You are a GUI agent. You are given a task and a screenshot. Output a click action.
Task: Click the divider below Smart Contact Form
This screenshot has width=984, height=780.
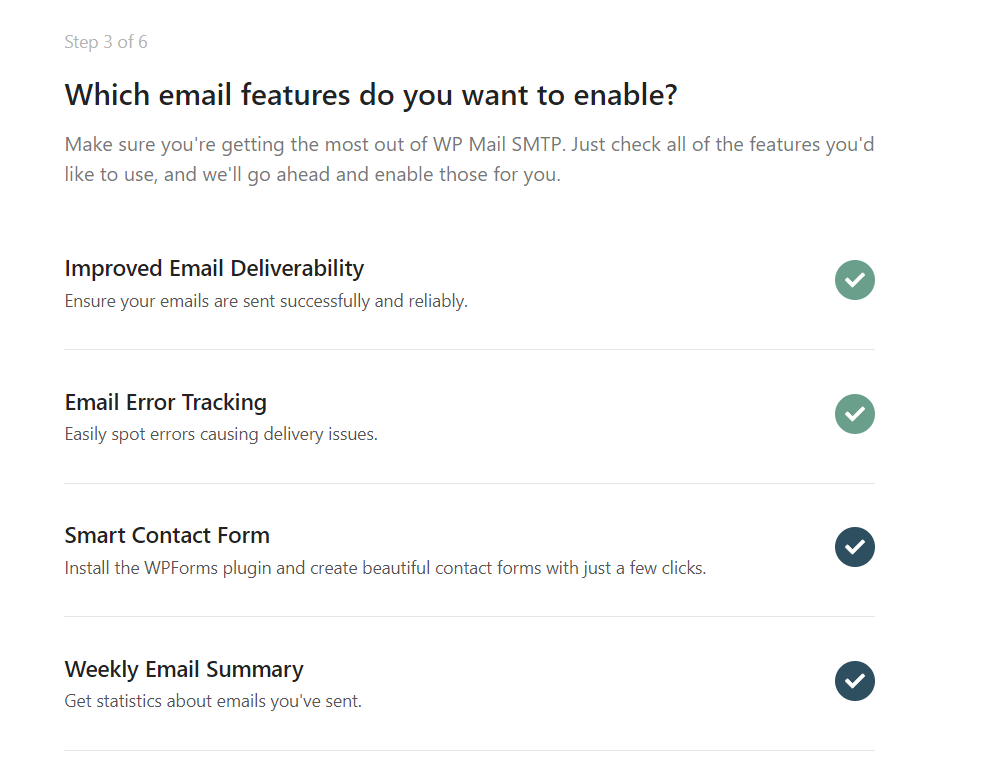click(469, 616)
